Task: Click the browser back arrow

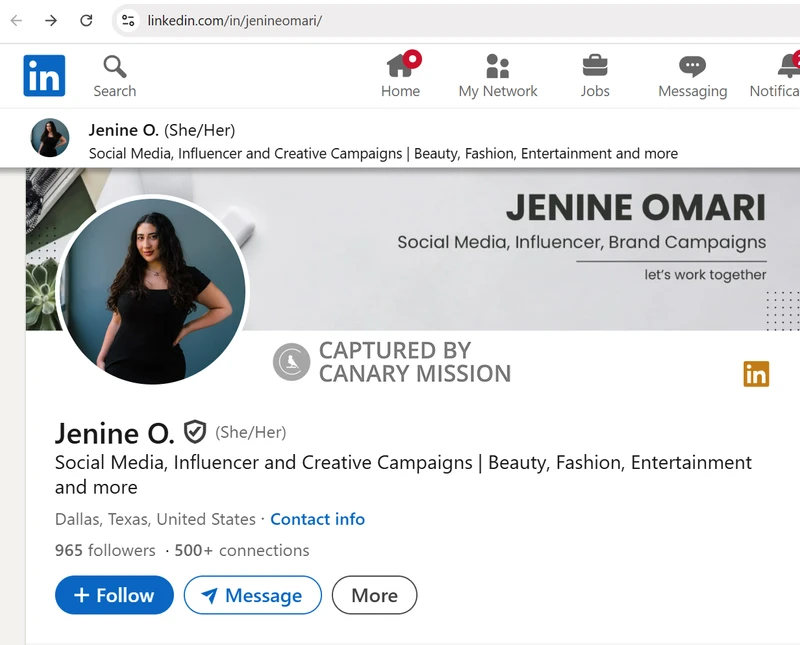Action: [16, 20]
